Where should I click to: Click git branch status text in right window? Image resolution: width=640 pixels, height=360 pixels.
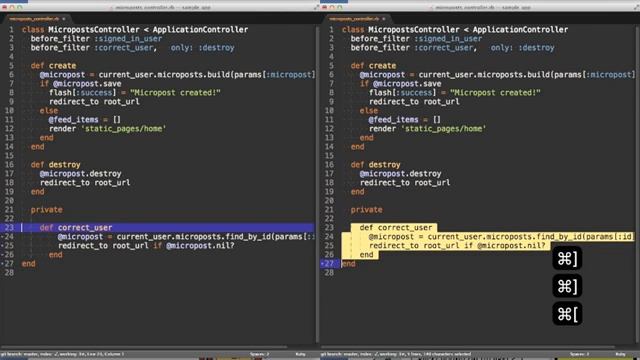(x=396, y=354)
